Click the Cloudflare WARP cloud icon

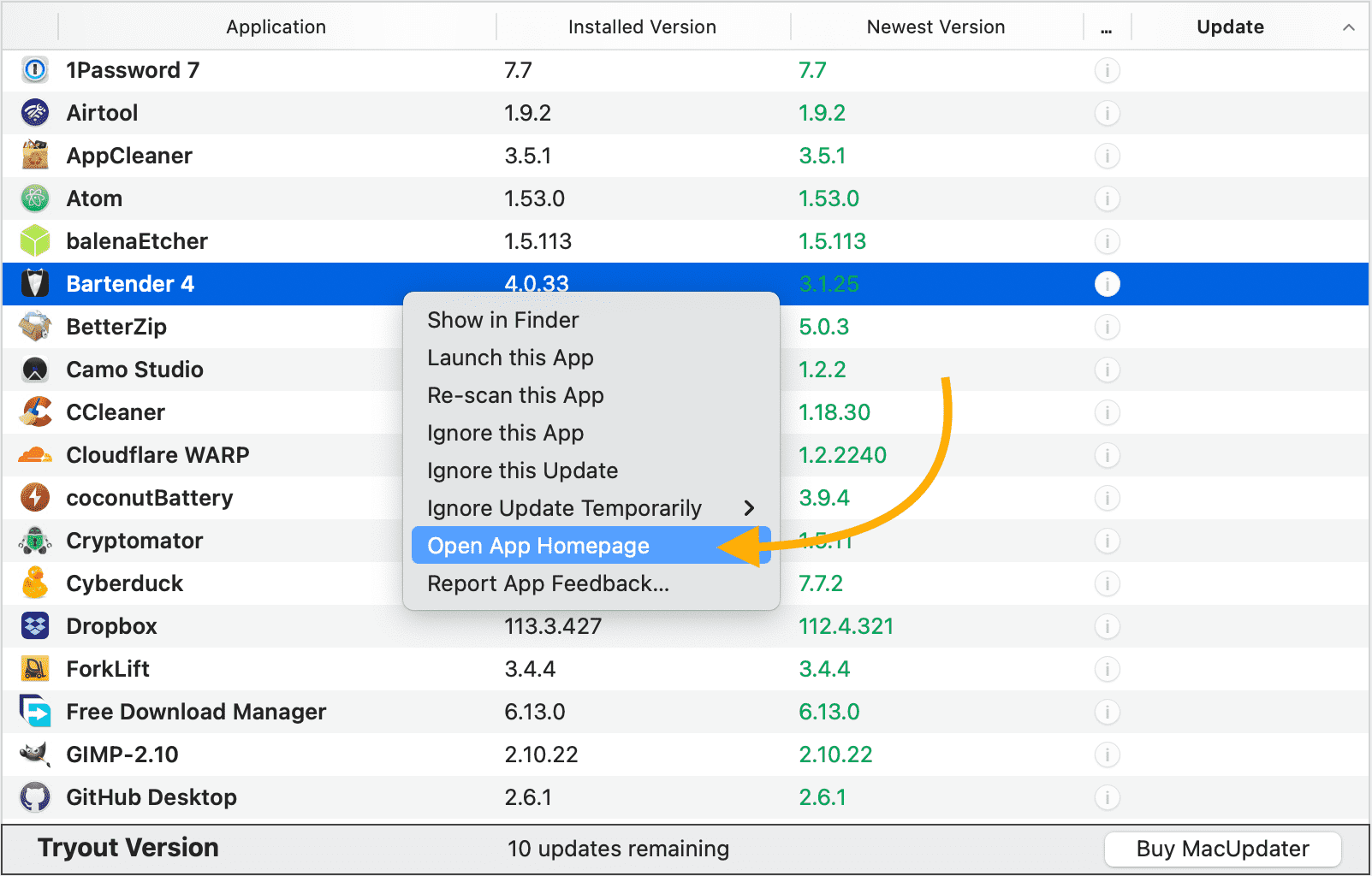point(35,455)
